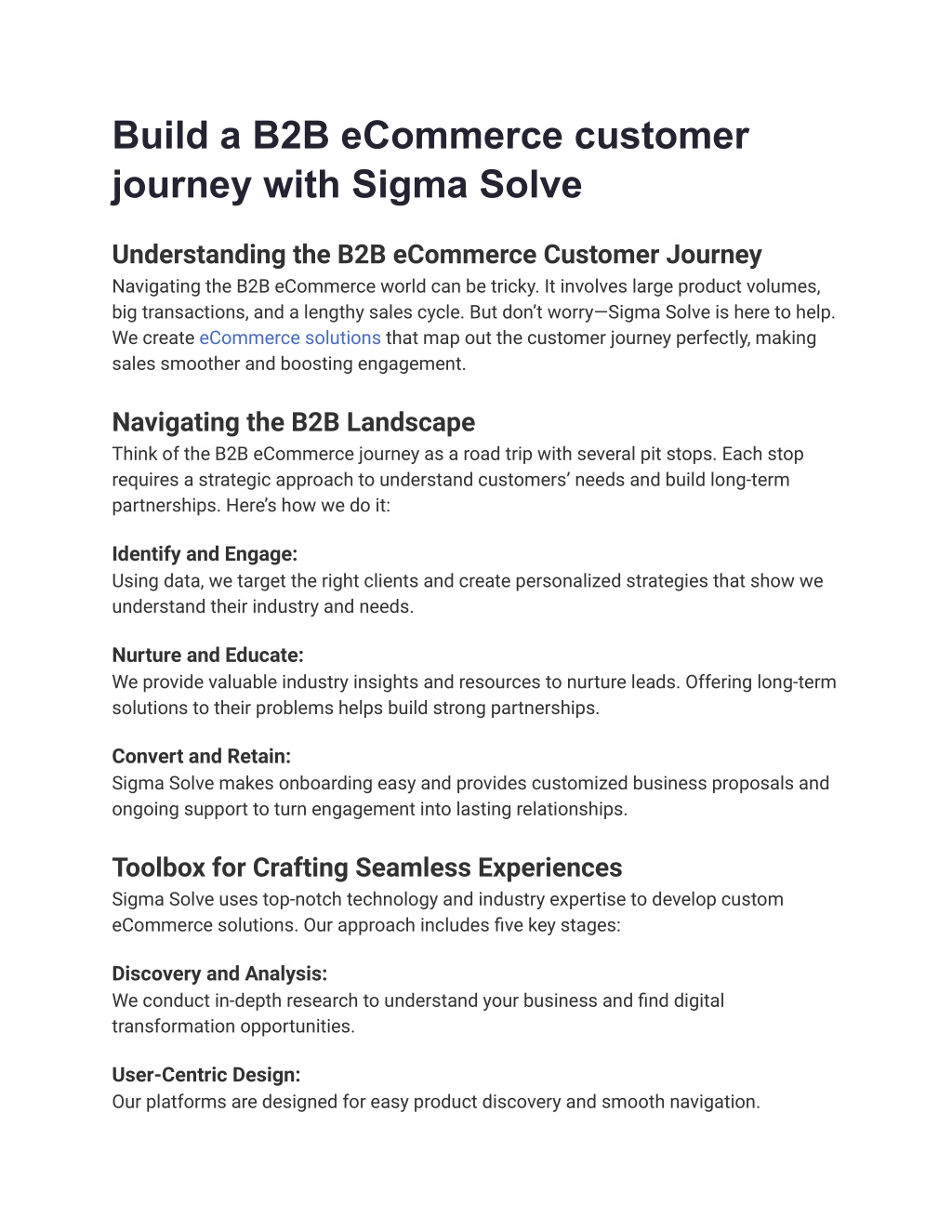Click the sentence starting 'We conduct in-depth research'

418,1013
